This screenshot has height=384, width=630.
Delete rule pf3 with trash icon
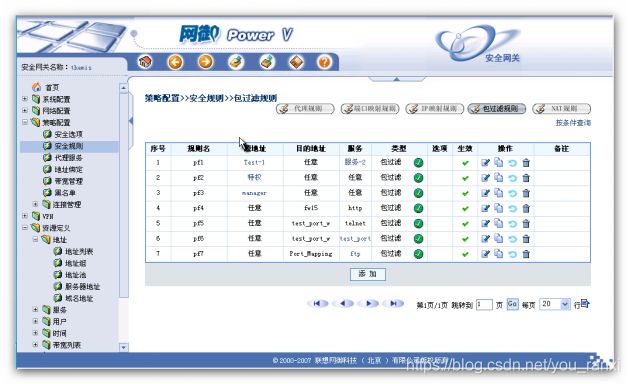(526, 193)
